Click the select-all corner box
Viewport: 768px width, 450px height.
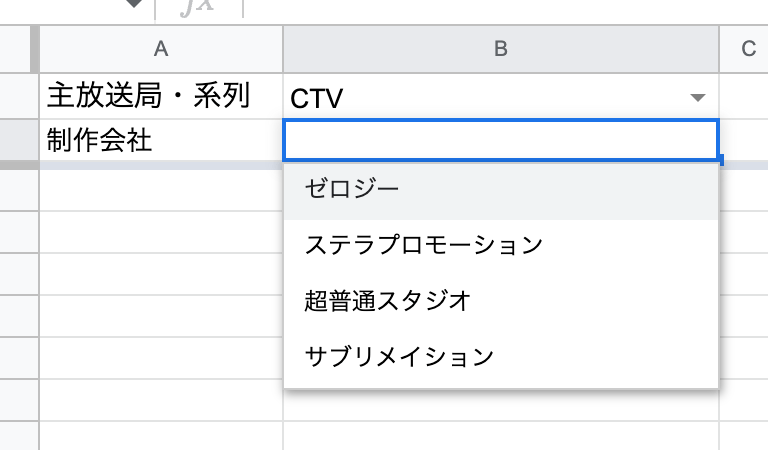coord(19,49)
